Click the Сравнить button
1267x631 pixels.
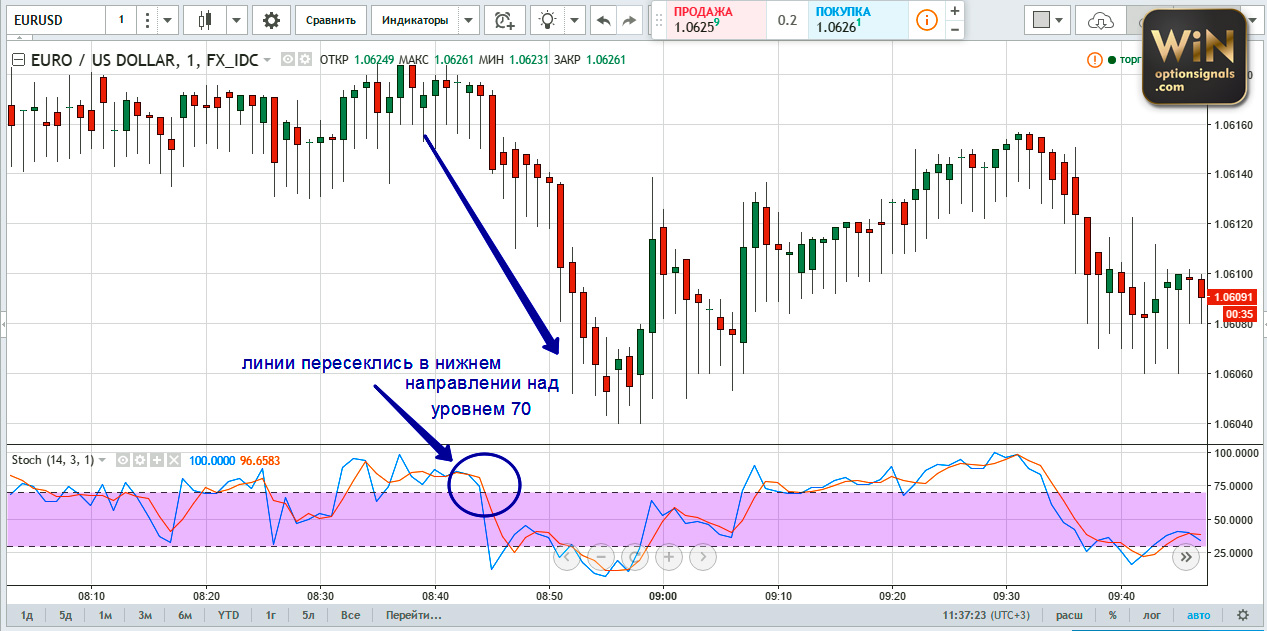[330, 20]
